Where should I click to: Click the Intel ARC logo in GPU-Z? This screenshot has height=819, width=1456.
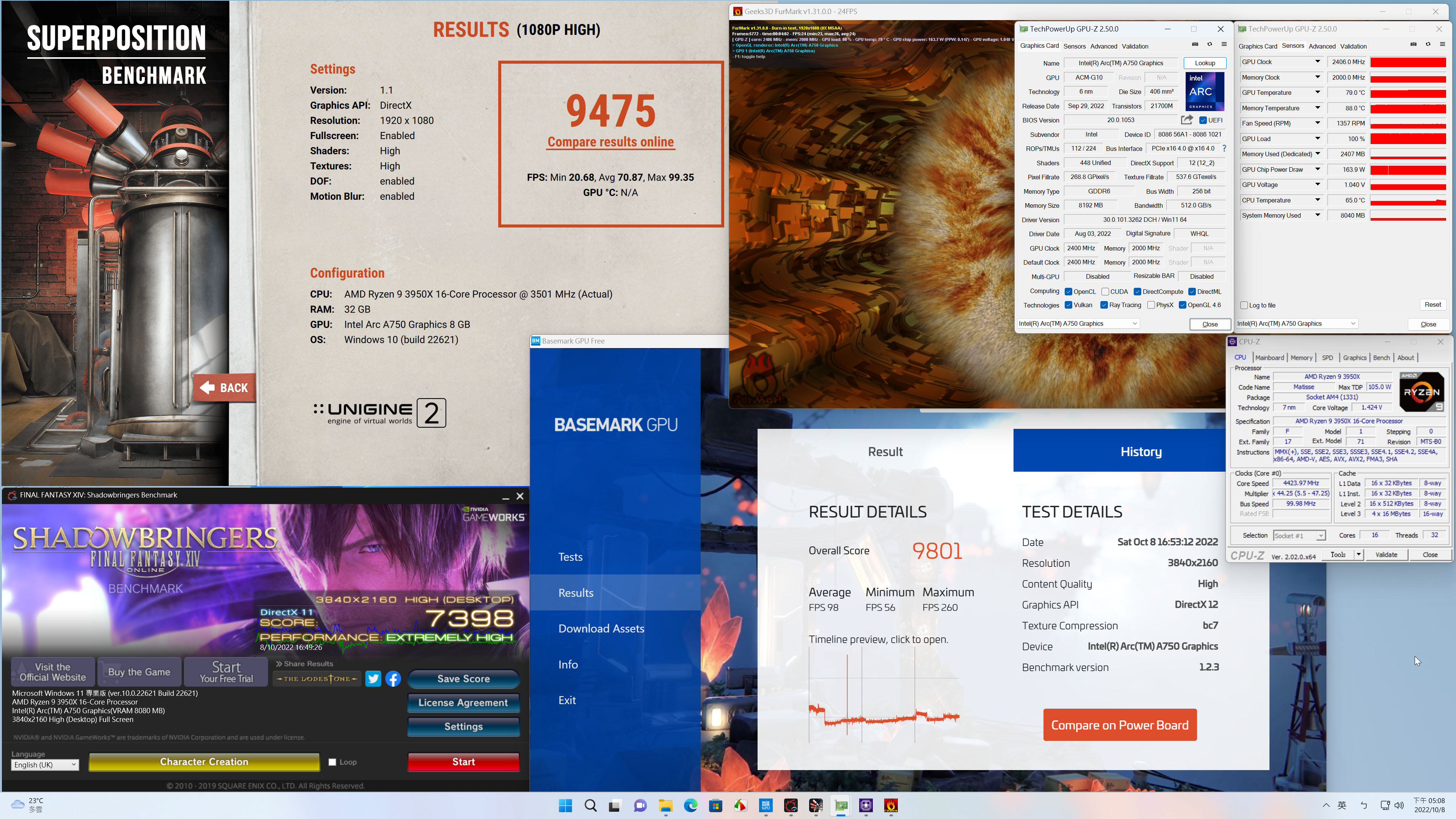(x=1205, y=91)
